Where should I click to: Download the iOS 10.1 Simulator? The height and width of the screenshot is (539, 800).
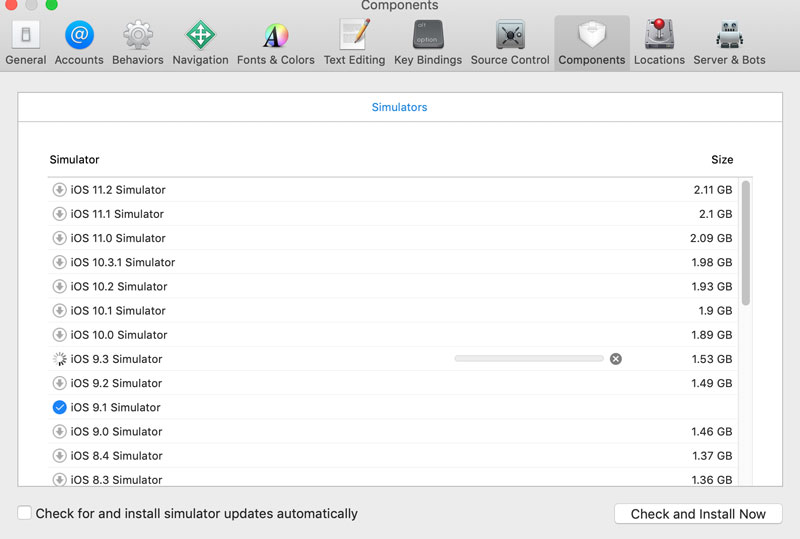point(59,310)
